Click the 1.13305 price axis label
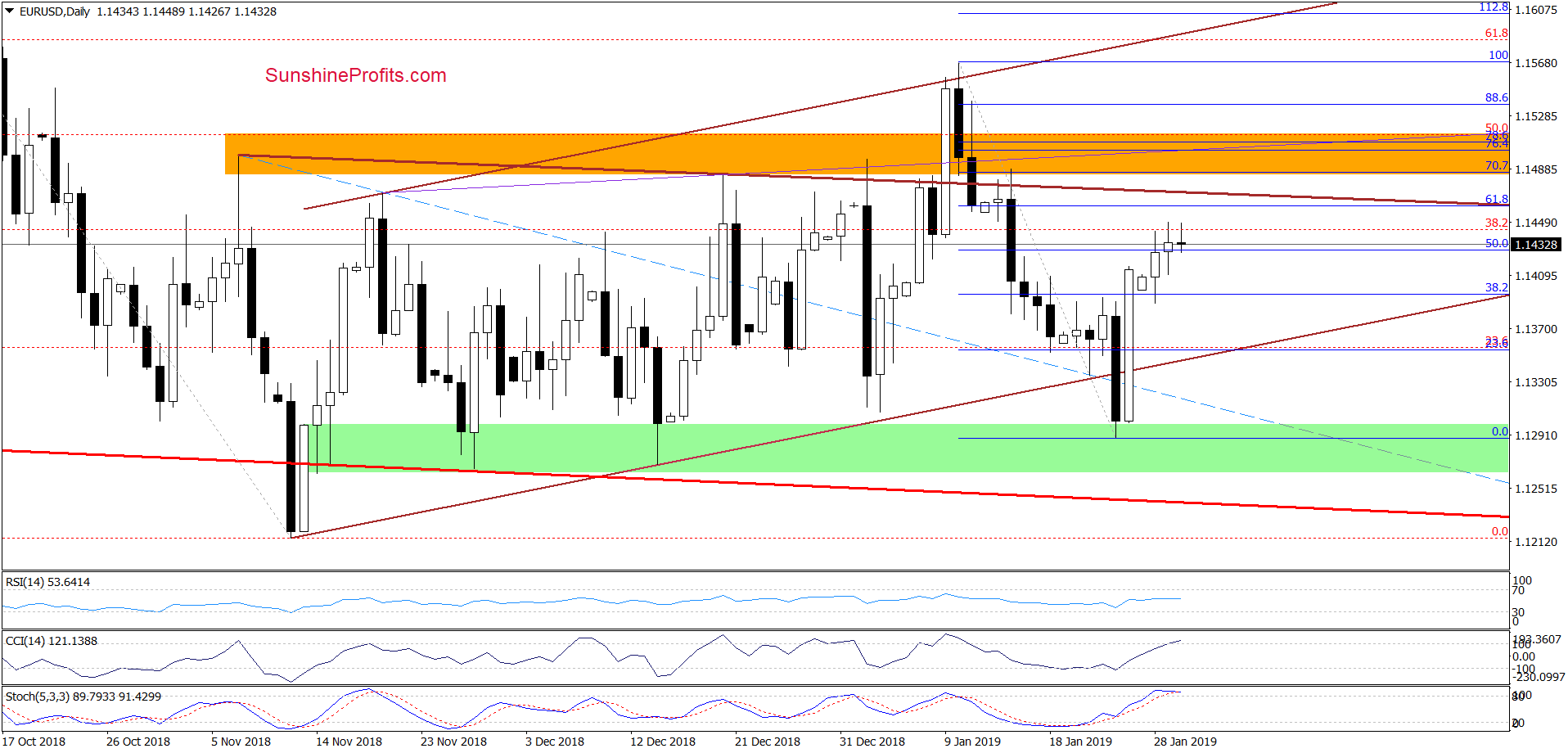This screenshot has width=1568, height=753. 1536,382
